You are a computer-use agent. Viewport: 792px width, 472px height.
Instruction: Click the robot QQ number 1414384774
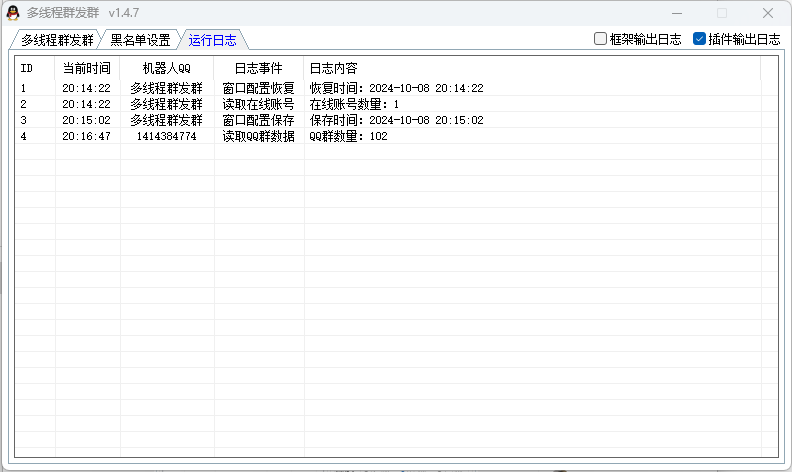[166, 136]
